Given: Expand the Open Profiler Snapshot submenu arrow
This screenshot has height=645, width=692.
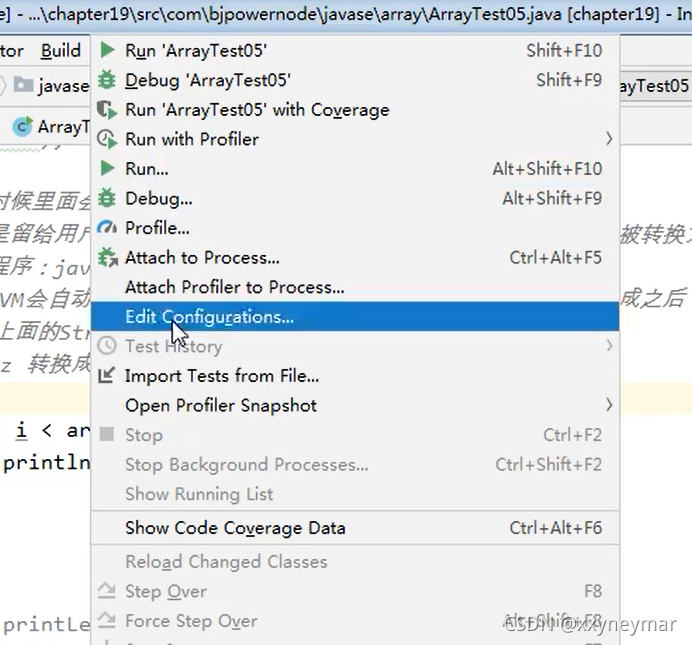Looking at the screenshot, I should [x=609, y=405].
